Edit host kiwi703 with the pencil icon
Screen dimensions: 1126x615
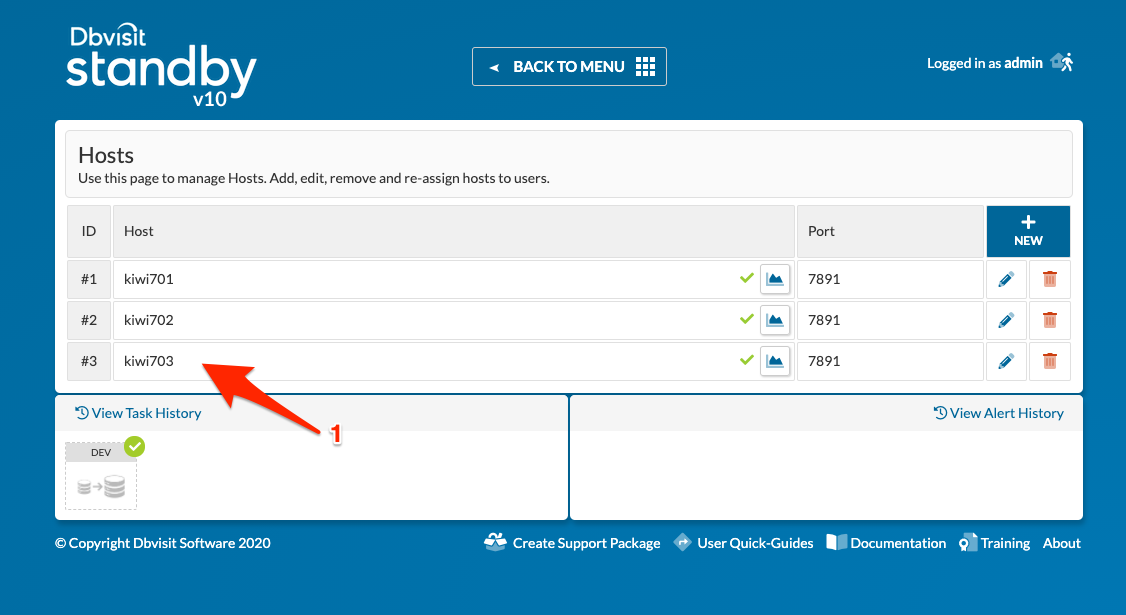tap(1006, 361)
